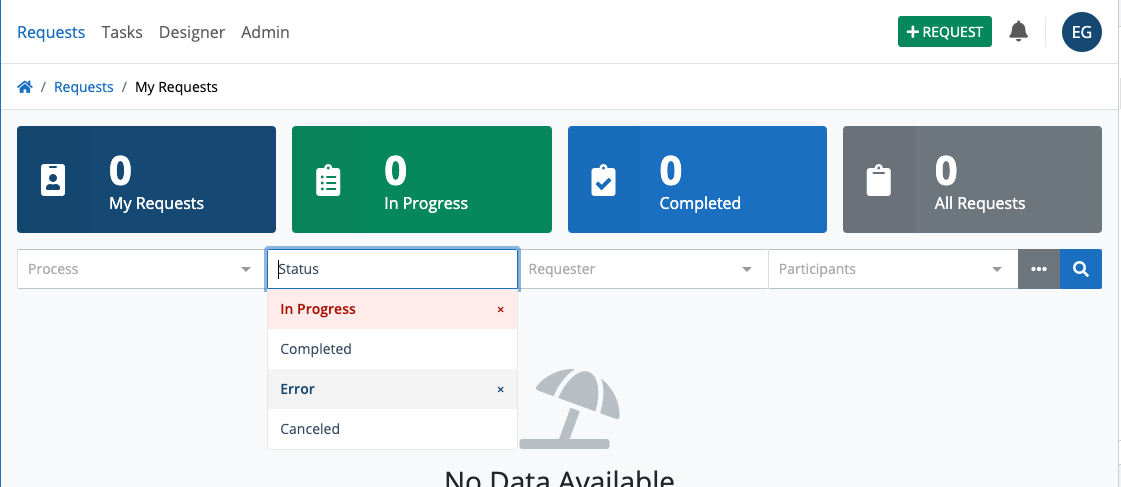
Task: Open the Tasks nav tab
Action: point(122,32)
